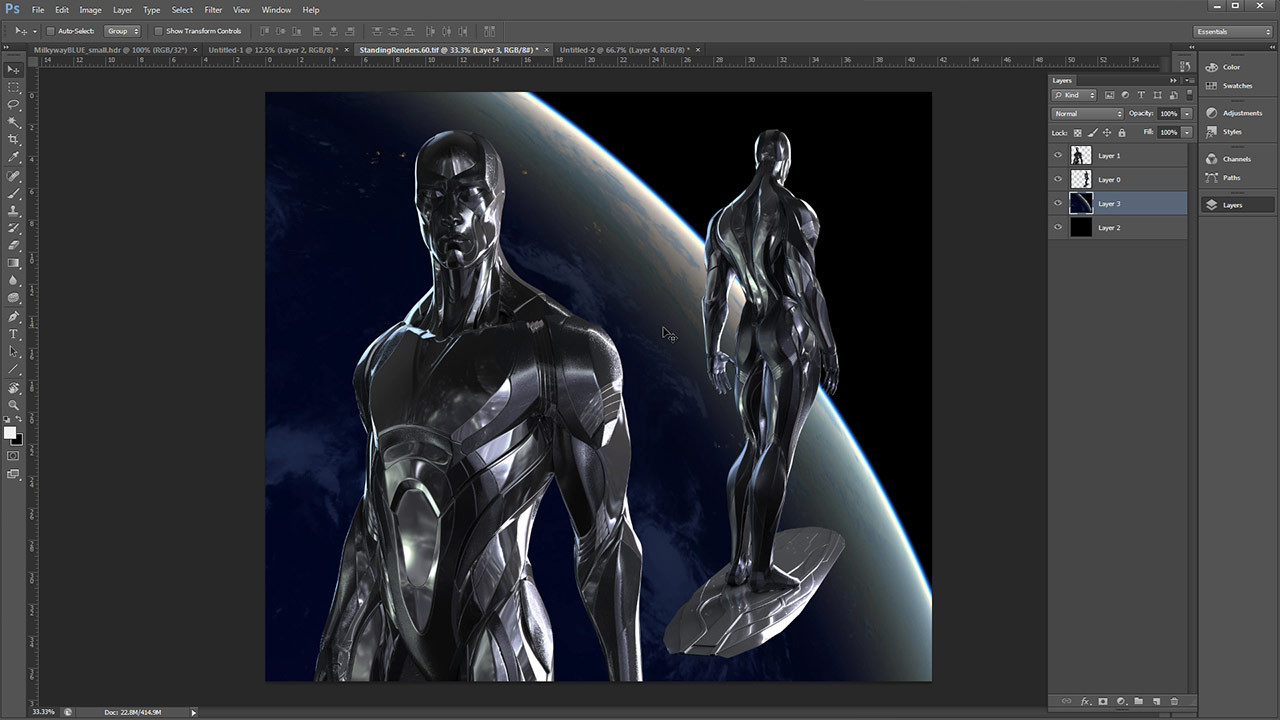Select the Lasso tool

pyautogui.click(x=14, y=104)
